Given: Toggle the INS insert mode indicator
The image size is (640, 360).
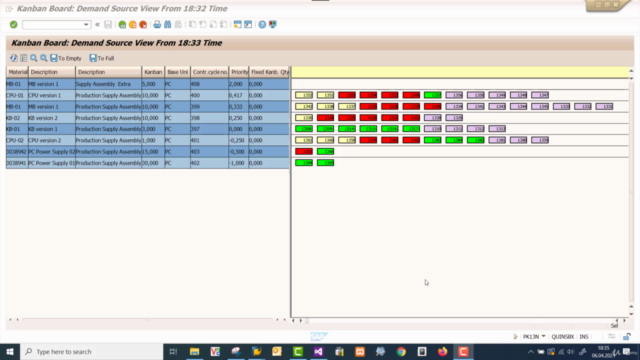Looking at the screenshot, I should pyautogui.click(x=584, y=337).
